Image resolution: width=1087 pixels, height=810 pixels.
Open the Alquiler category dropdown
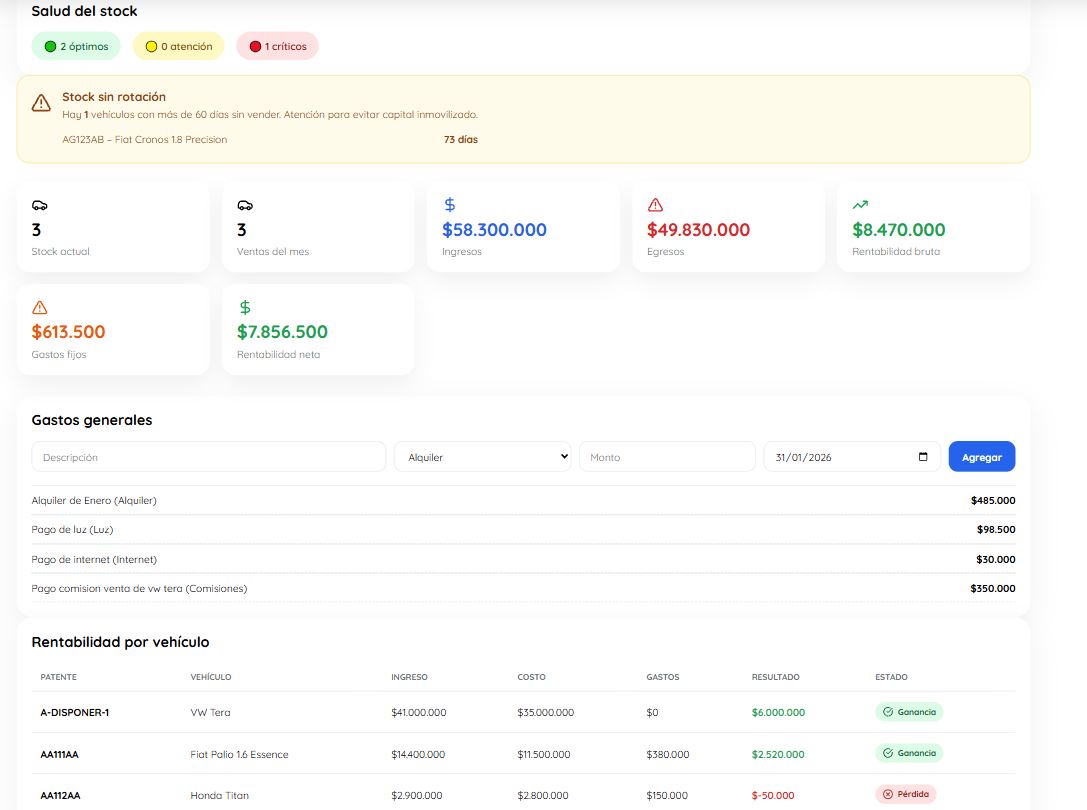(x=482, y=456)
